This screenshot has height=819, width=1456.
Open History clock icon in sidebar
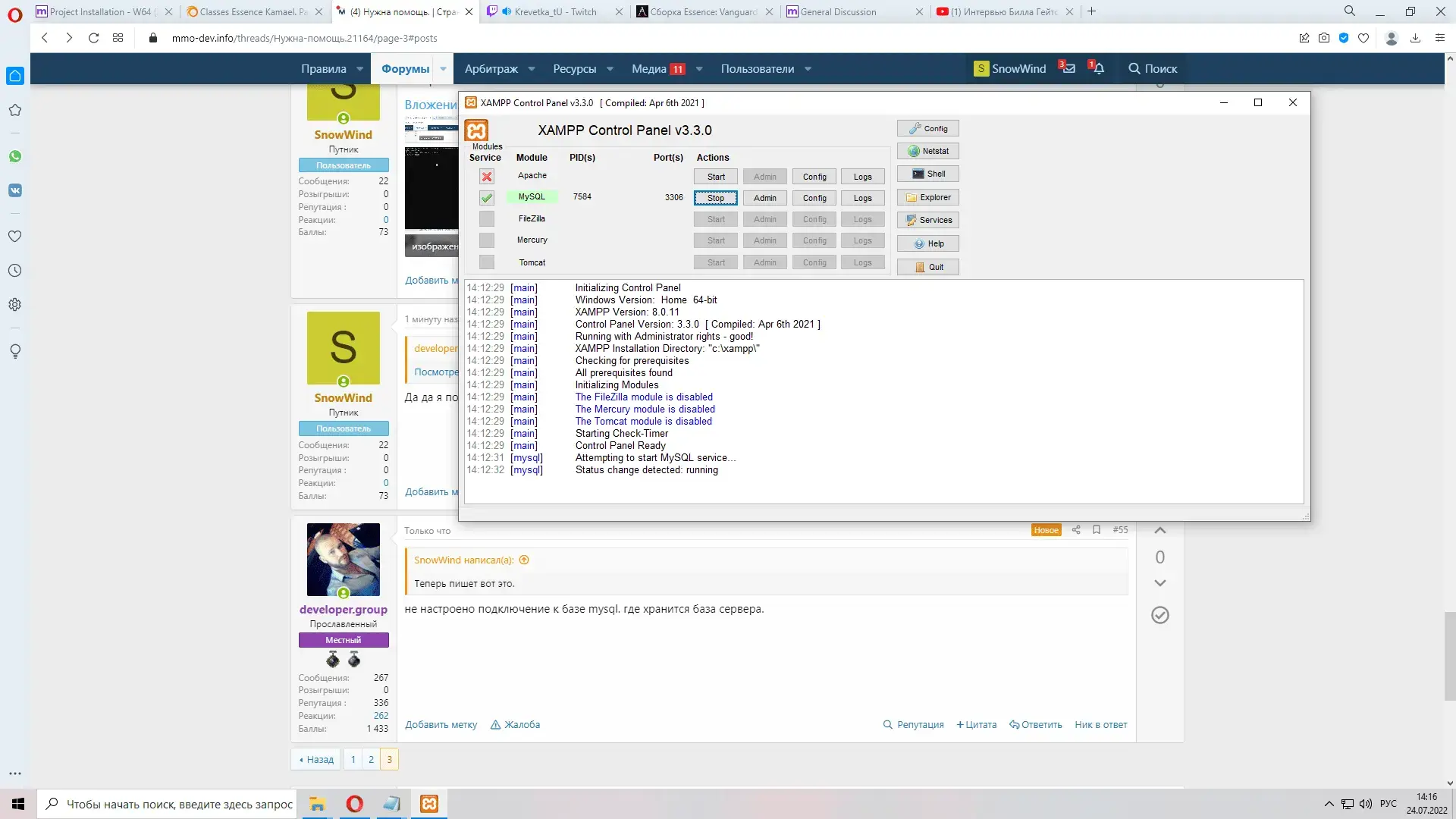(15, 271)
